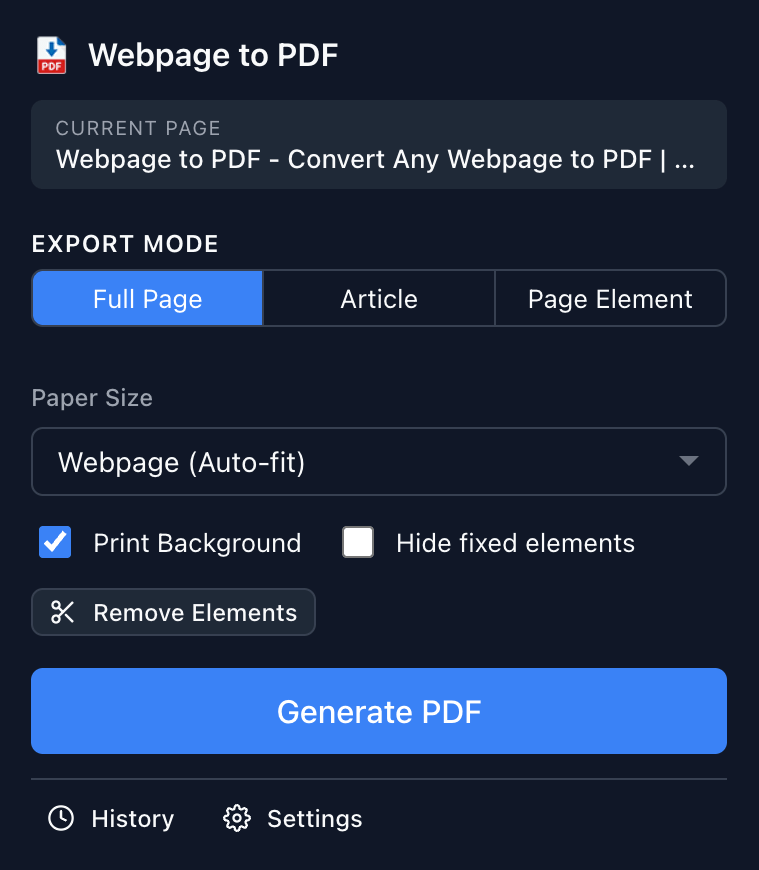Click the Paper Size label
The image size is (759, 870).
(x=91, y=398)
